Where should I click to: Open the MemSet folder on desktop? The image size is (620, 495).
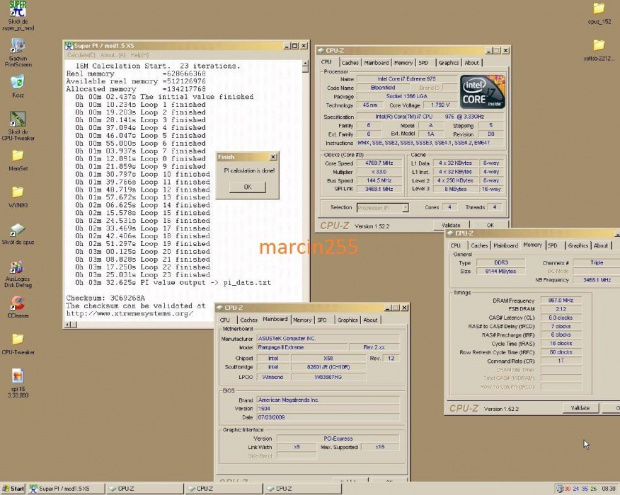pos(18,159)
